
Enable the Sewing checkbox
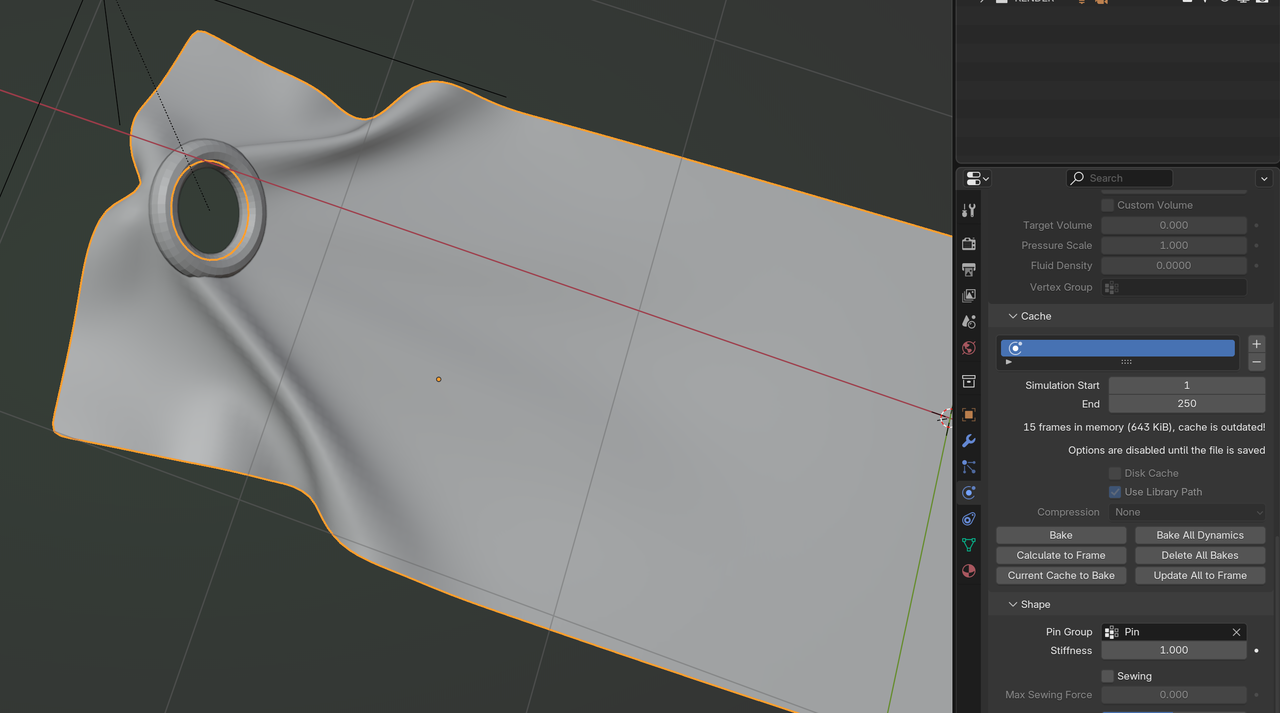[1107, 676]
